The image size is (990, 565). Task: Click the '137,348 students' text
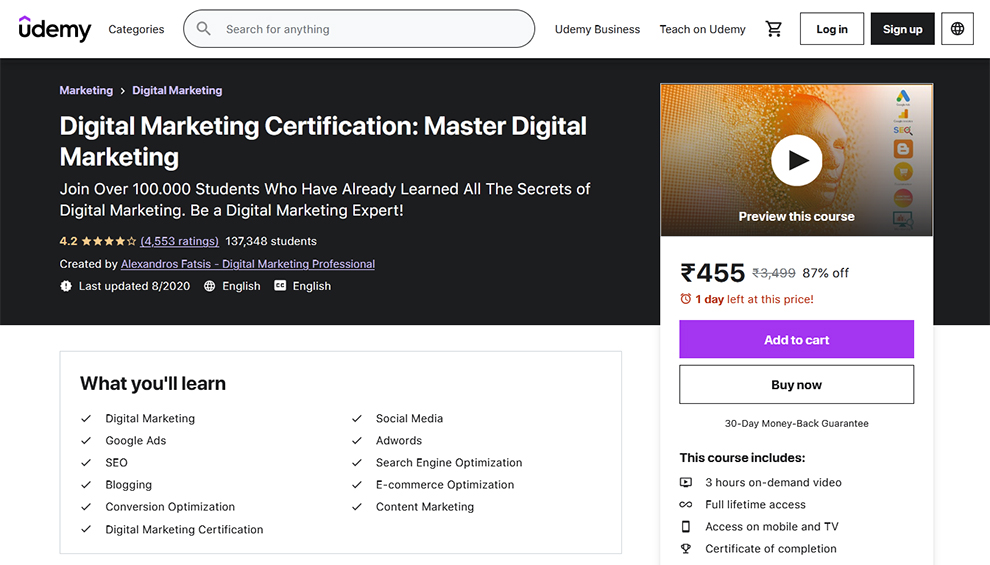pos(271,241)
